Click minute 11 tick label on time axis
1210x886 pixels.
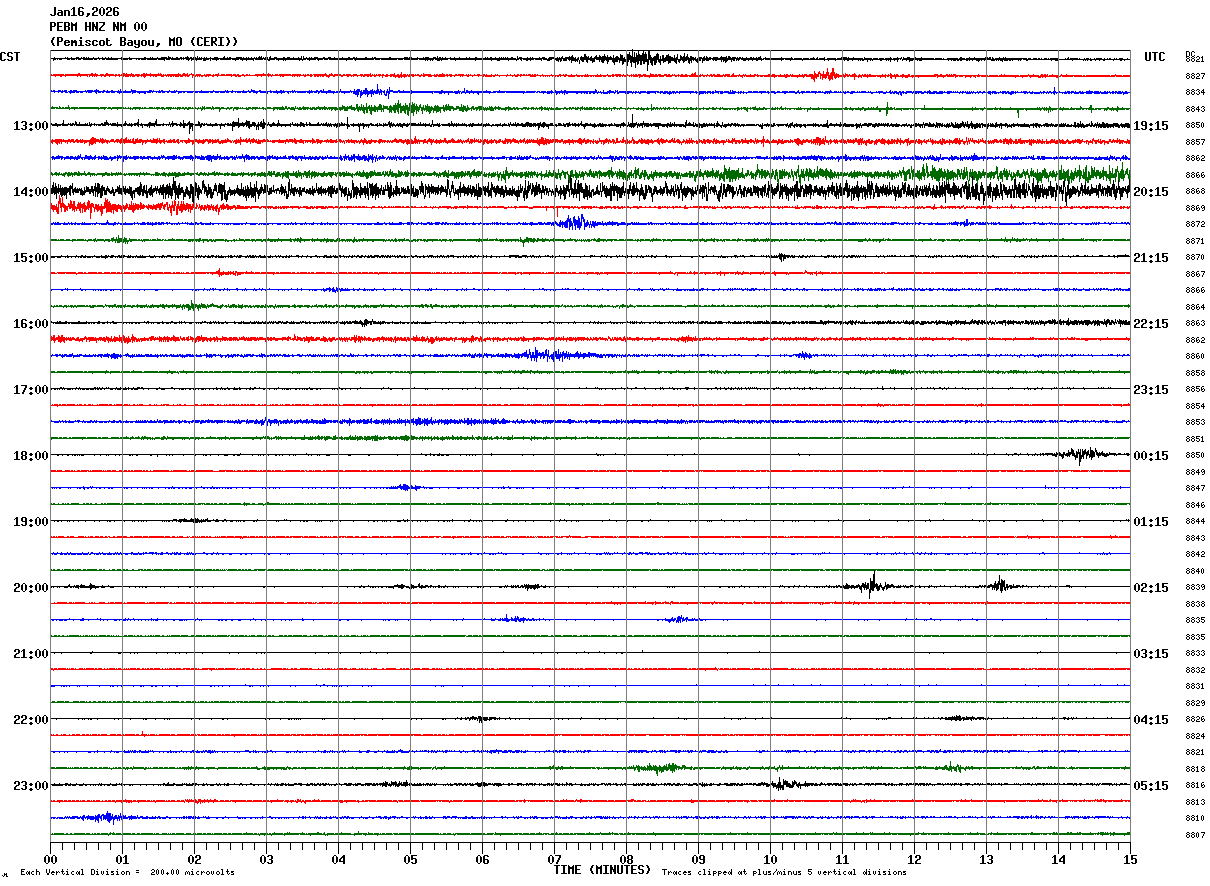pos(842,860)
